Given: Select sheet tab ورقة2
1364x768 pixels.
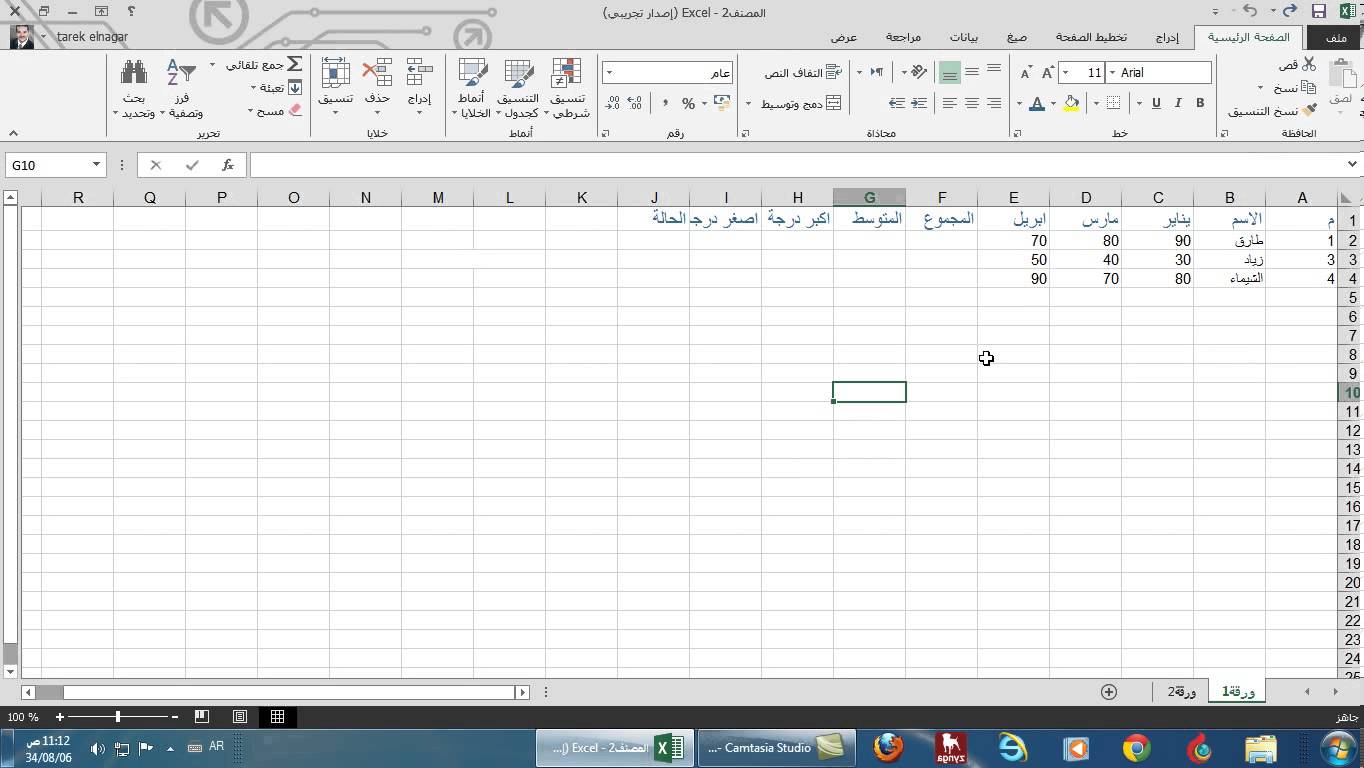Looking at the screenshot, I should coord(1182,691).
